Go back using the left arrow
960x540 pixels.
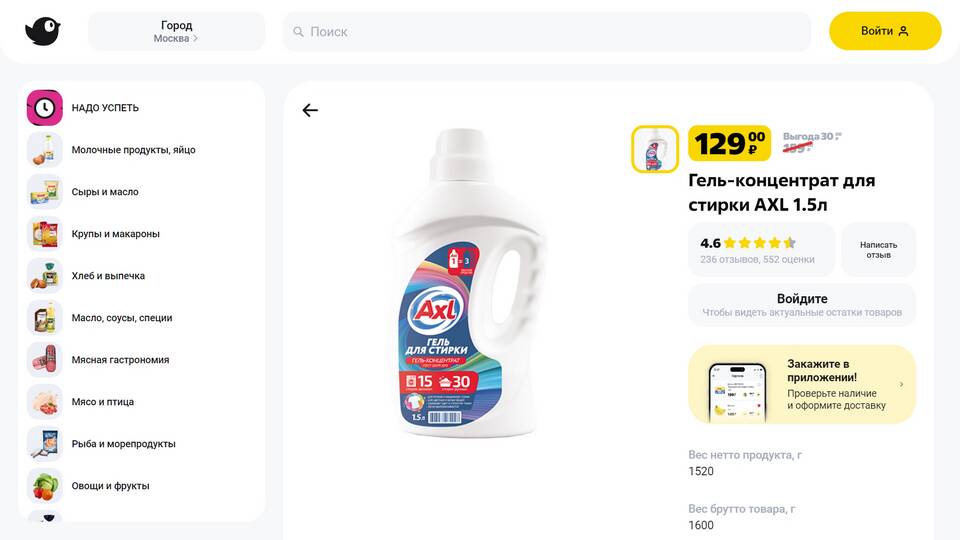[310, 110]
